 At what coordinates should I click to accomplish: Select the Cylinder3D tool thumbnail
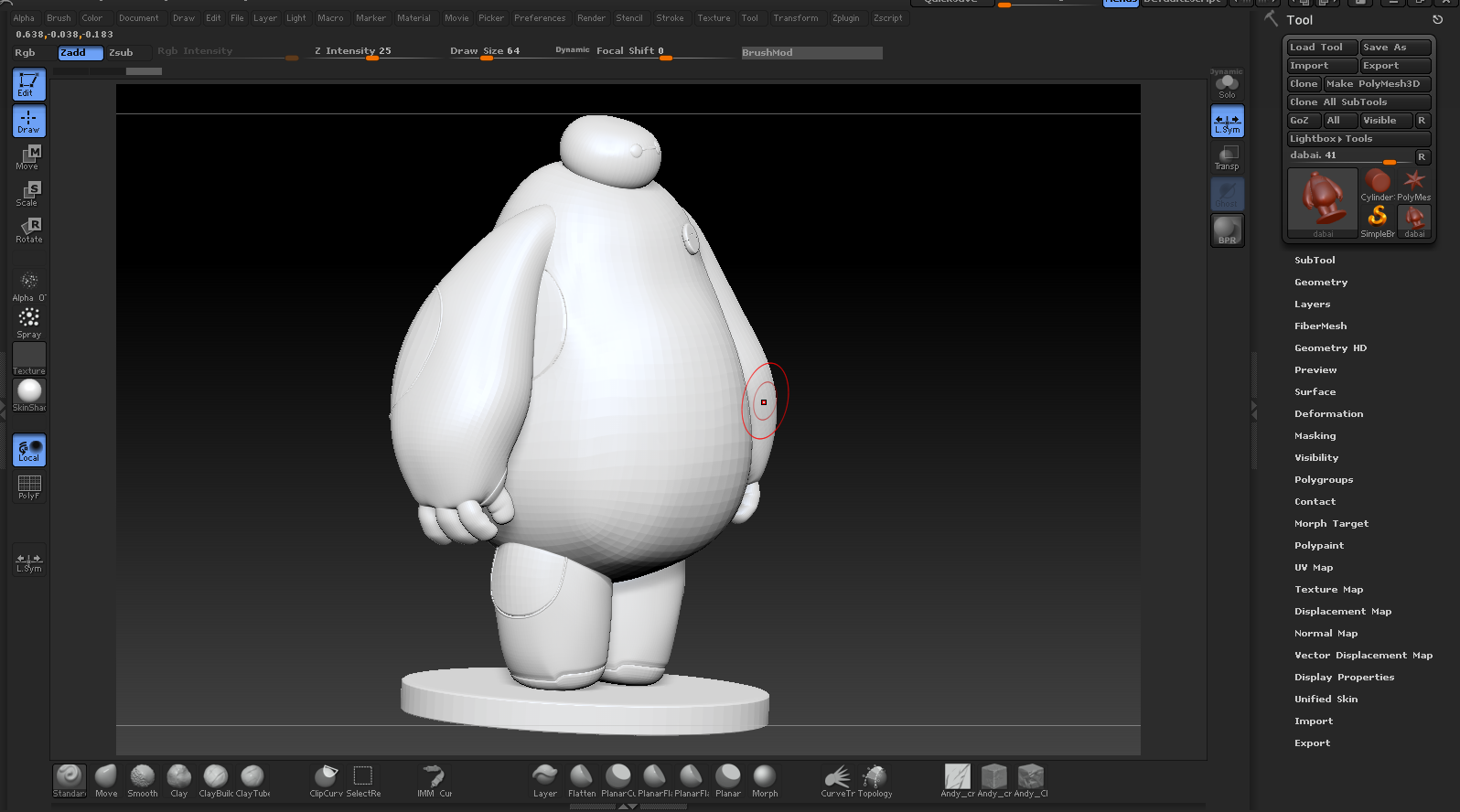click(1377, 184)
